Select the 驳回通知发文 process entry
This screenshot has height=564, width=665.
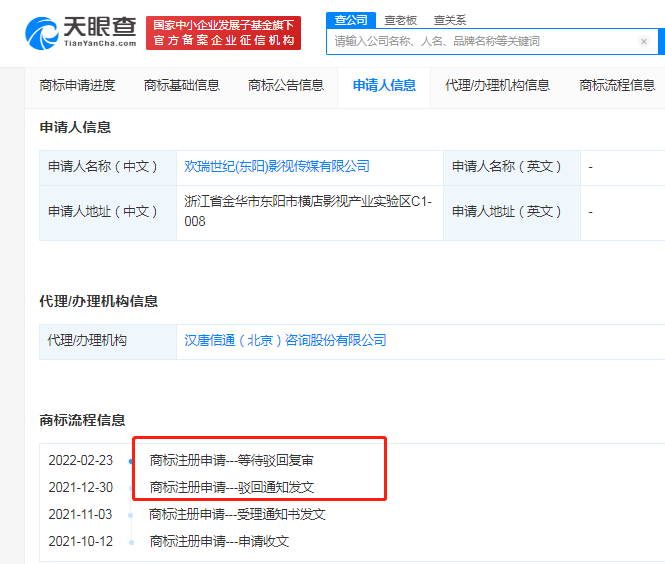(232, 487)
